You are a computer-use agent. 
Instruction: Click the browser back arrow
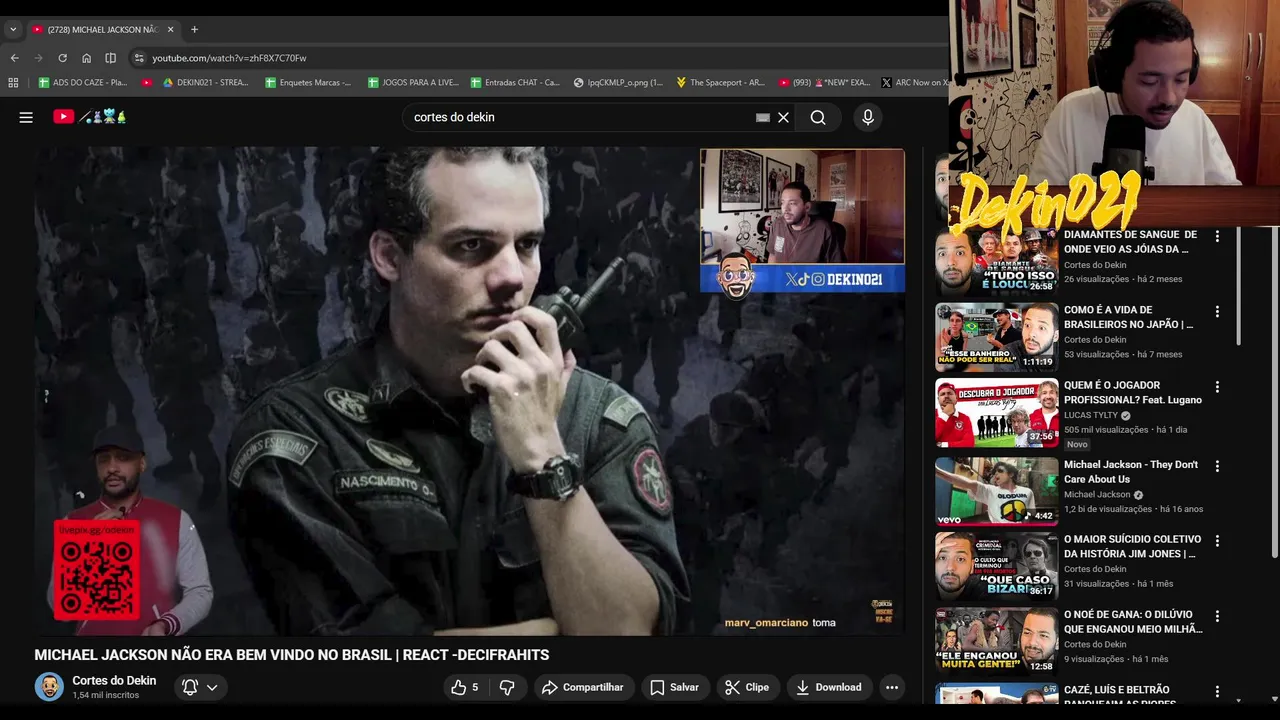pyautogui.click(x=14, y=58)
